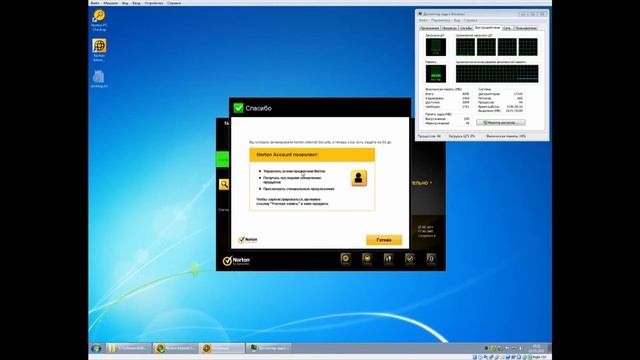Open the Вид menu in the VM window
This screenshot has height=360, width=640.
pyautogui.click(x=125, y=3)
